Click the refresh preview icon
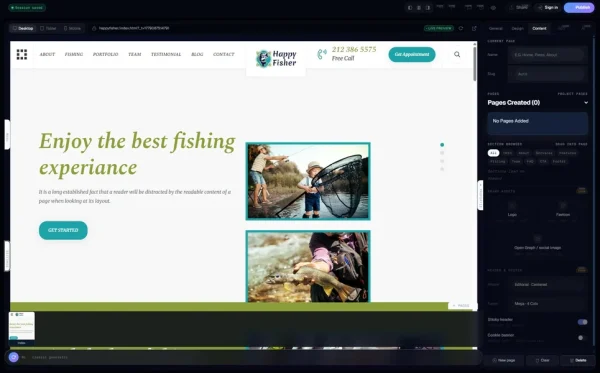This screenshot has height=373, width=600. (x=461, y=28)
